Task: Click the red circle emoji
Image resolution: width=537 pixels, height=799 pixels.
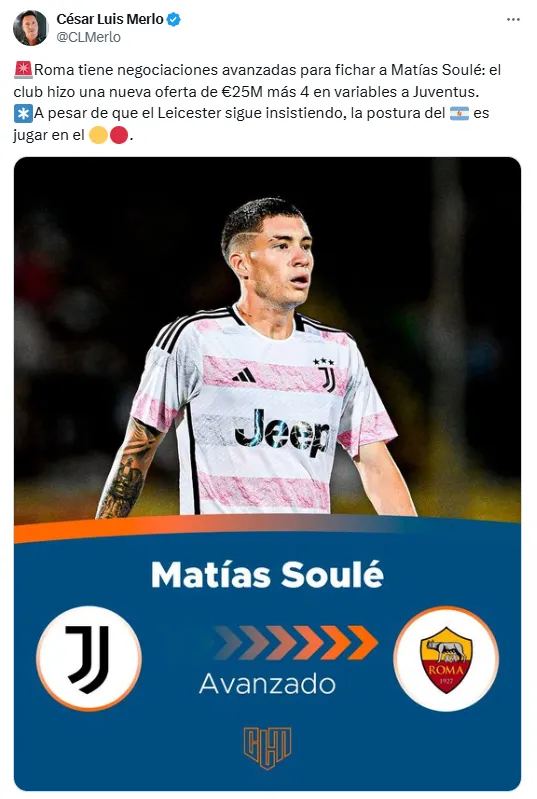Action: pyautogui.click(x=118, y=135)
